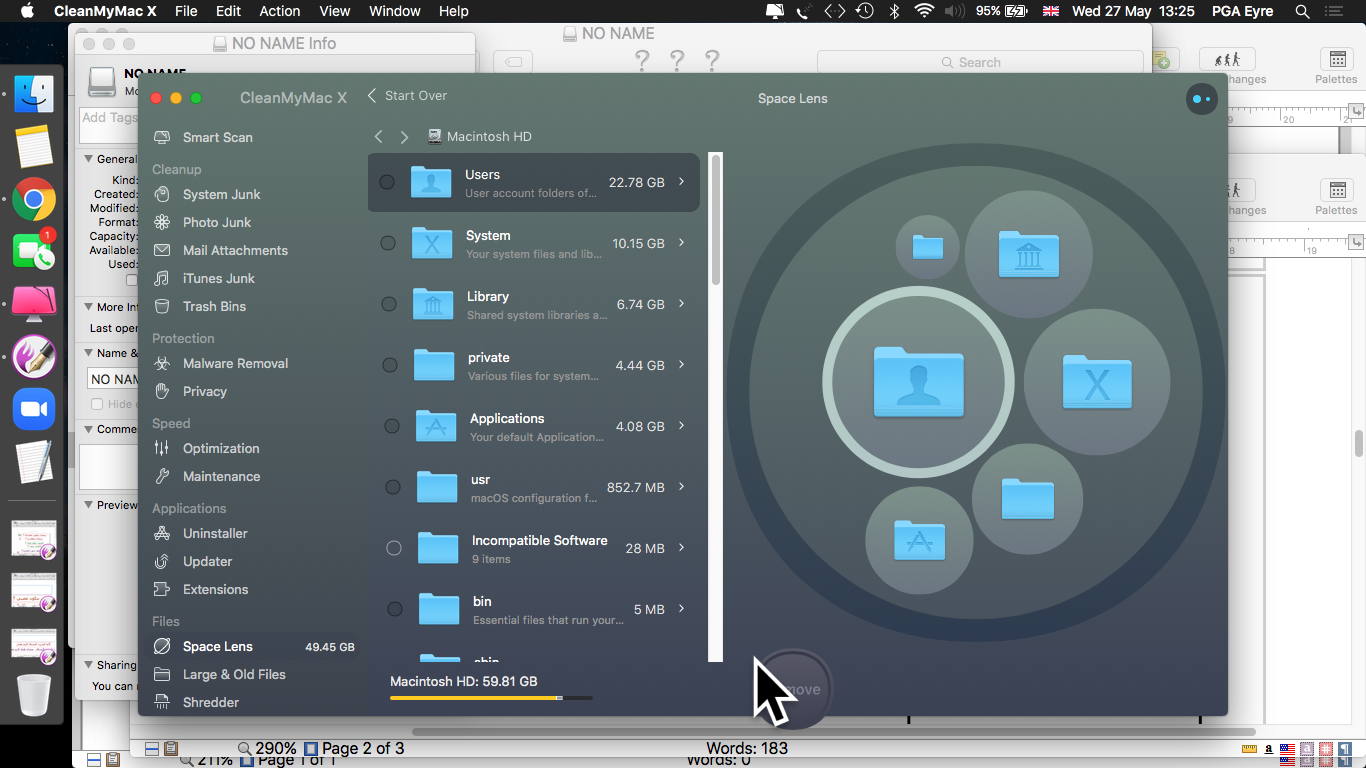Expand the Applications folder row arrow

(x=682, y=426)
